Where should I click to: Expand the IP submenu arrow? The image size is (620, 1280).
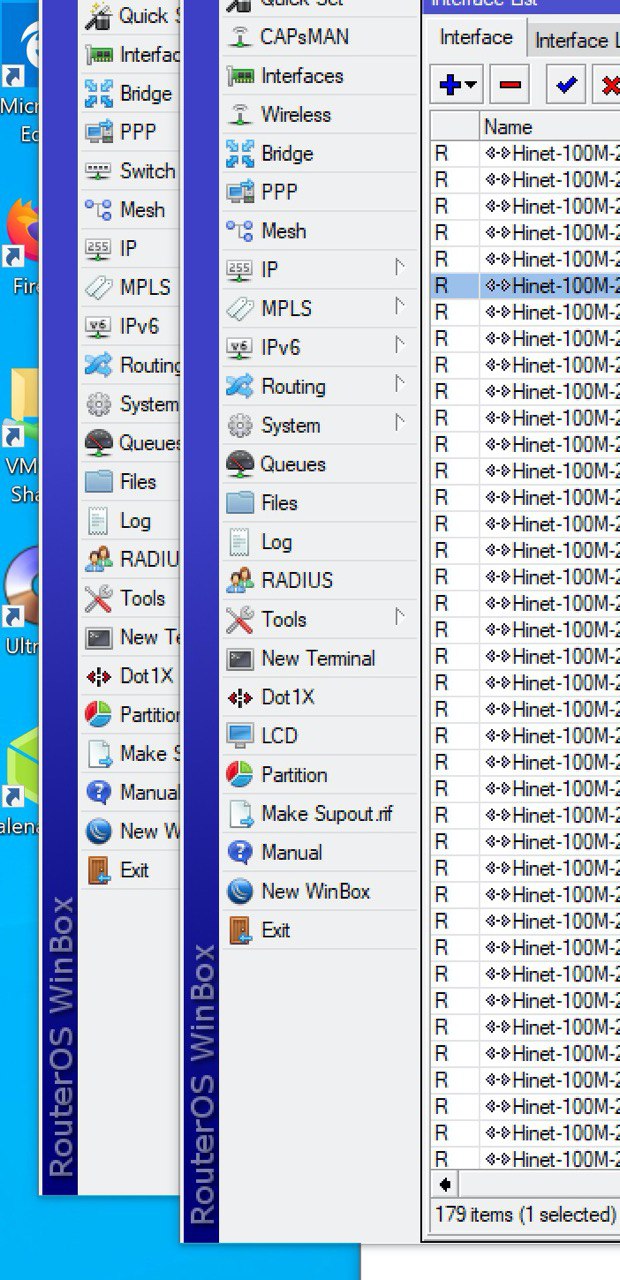[x=400, y=268]
